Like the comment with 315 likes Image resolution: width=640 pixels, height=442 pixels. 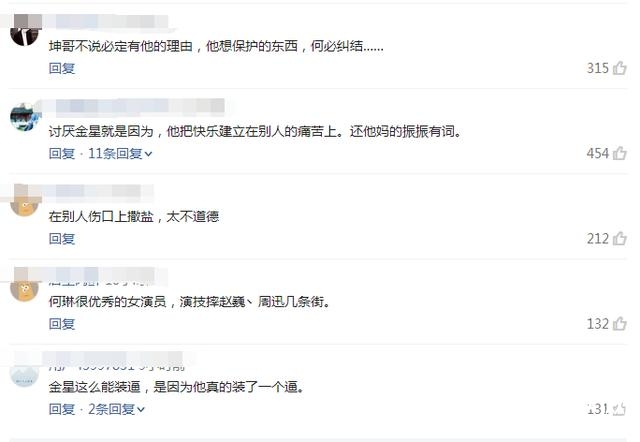[620, 68]
